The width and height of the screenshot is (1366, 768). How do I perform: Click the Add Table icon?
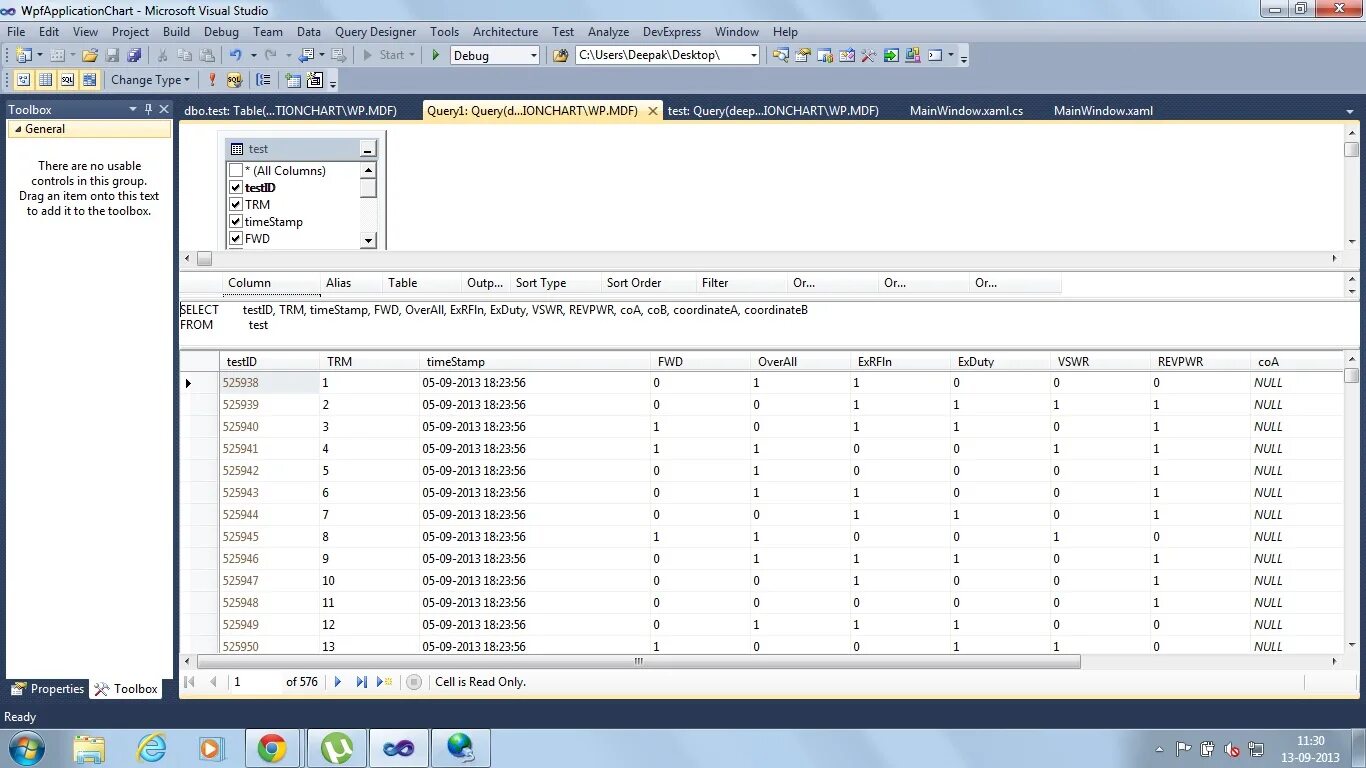coord(292,80)
